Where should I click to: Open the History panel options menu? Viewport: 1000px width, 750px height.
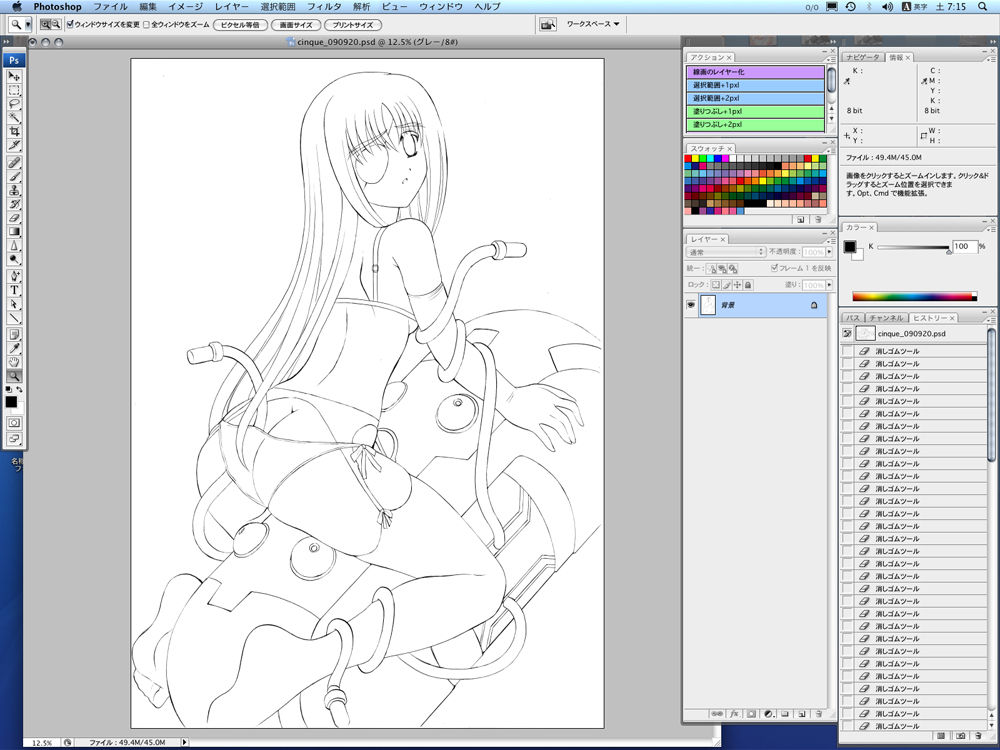[992, 320]
